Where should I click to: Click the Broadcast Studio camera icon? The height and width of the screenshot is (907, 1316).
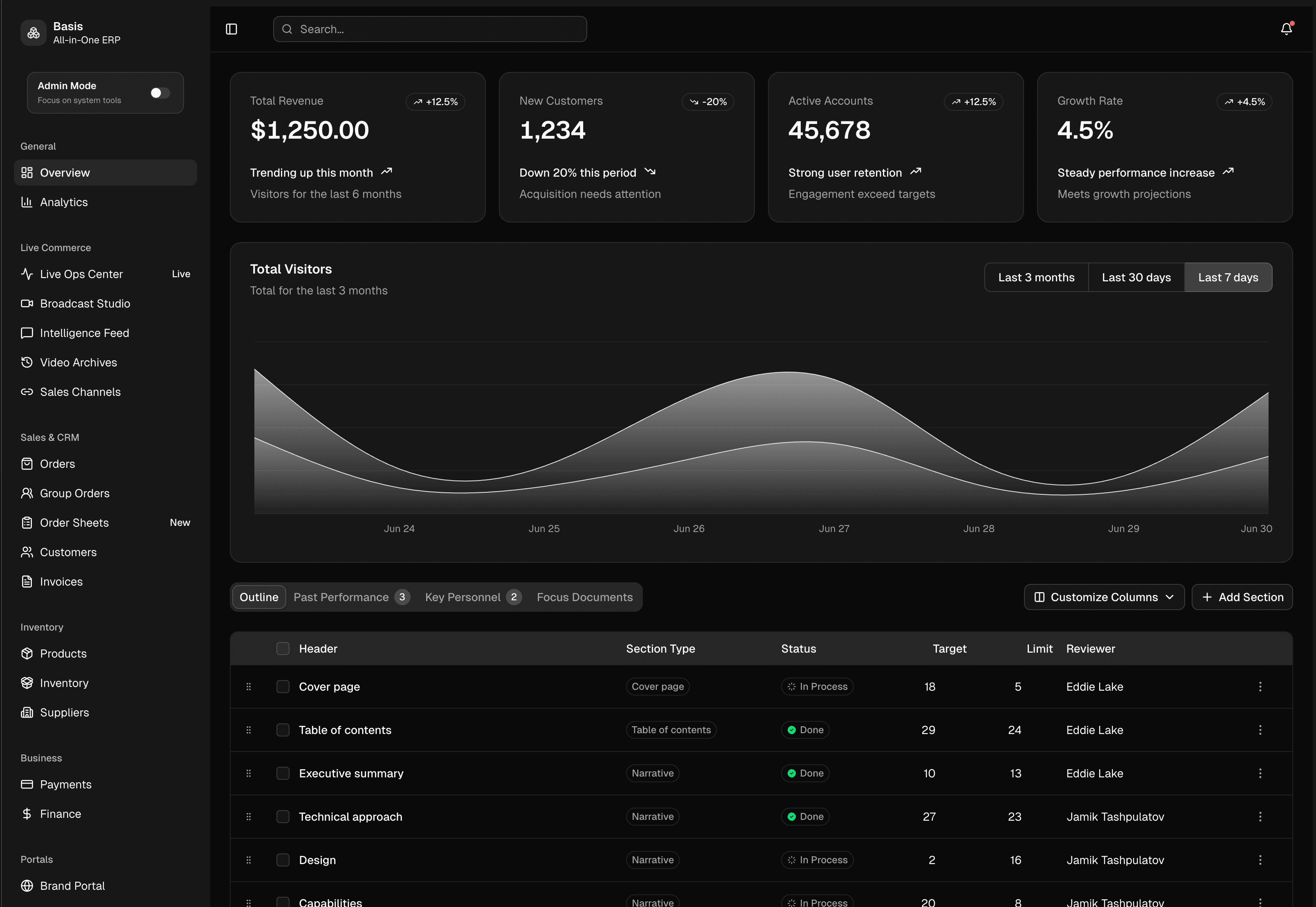point(27,303)
